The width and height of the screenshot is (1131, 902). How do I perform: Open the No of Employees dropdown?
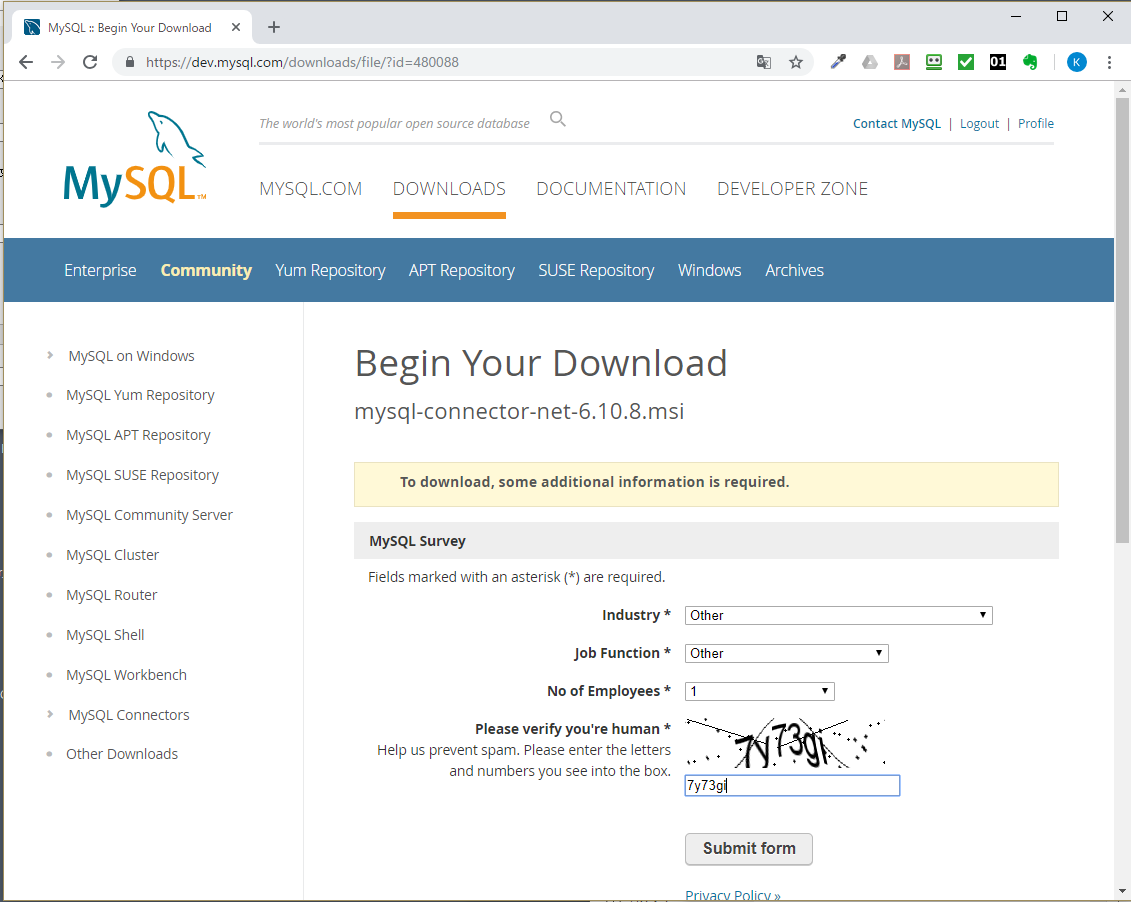point(759,691)
